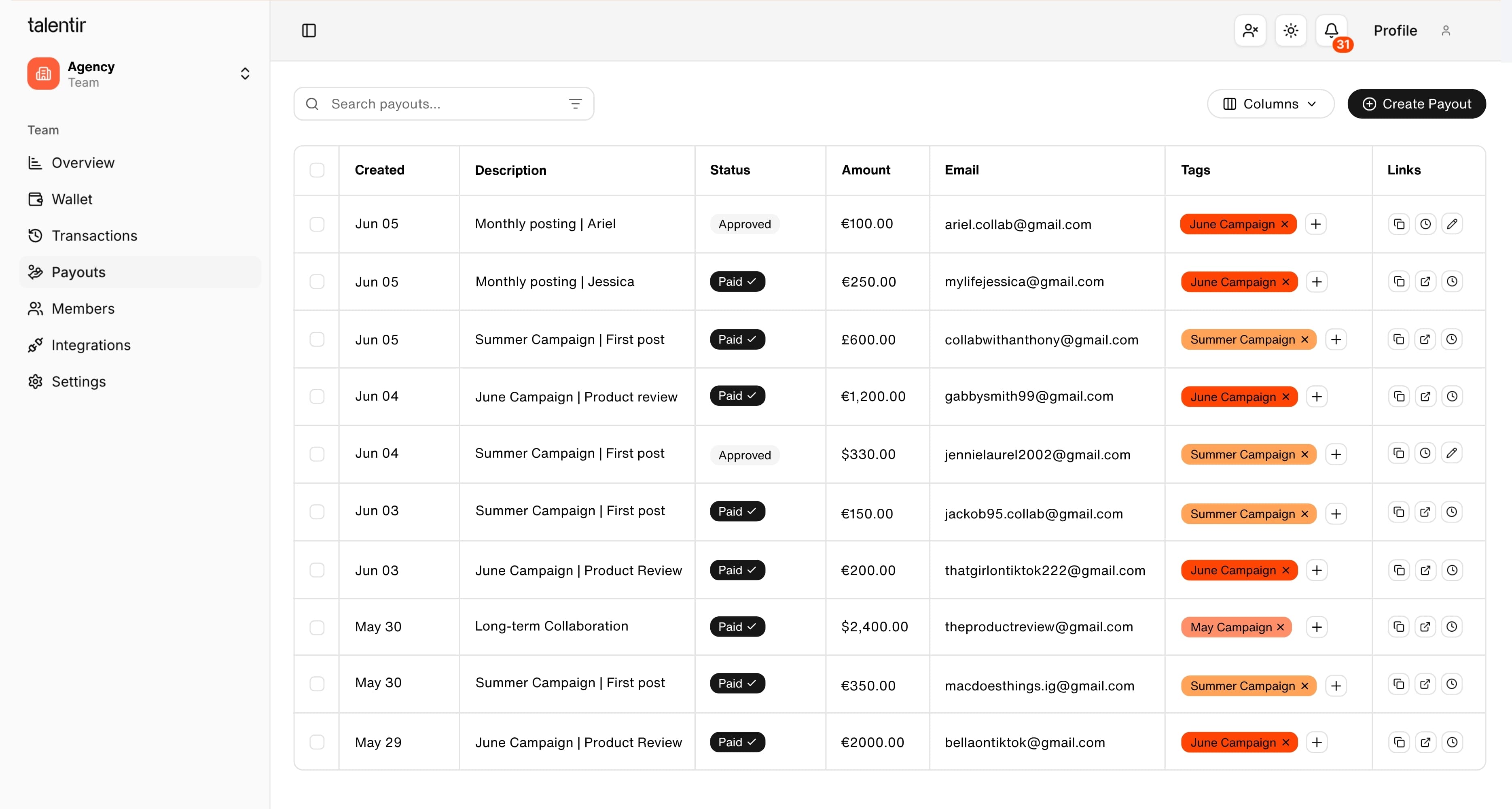View history for gabbysmith99 payout
Screen dimensions: 1512x809
pos(1452,396)
